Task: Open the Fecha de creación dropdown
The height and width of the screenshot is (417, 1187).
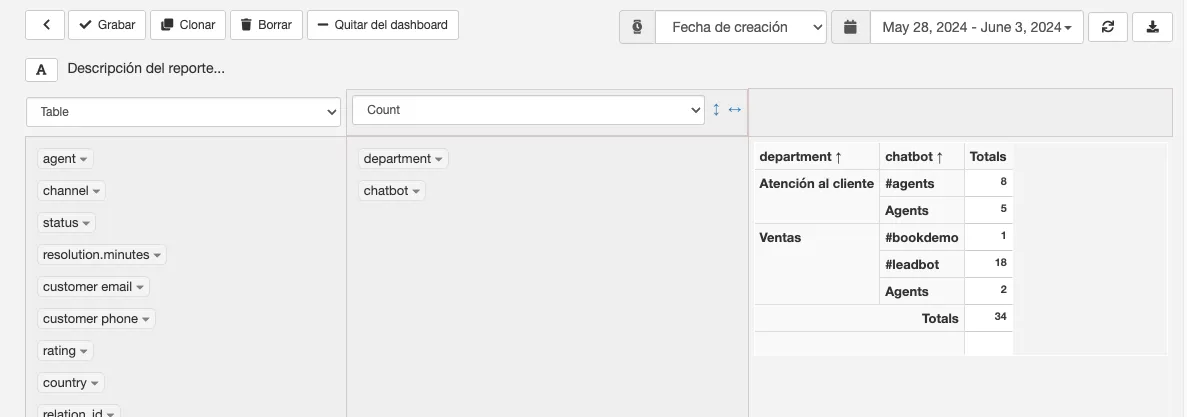Action: coord(740,27)
